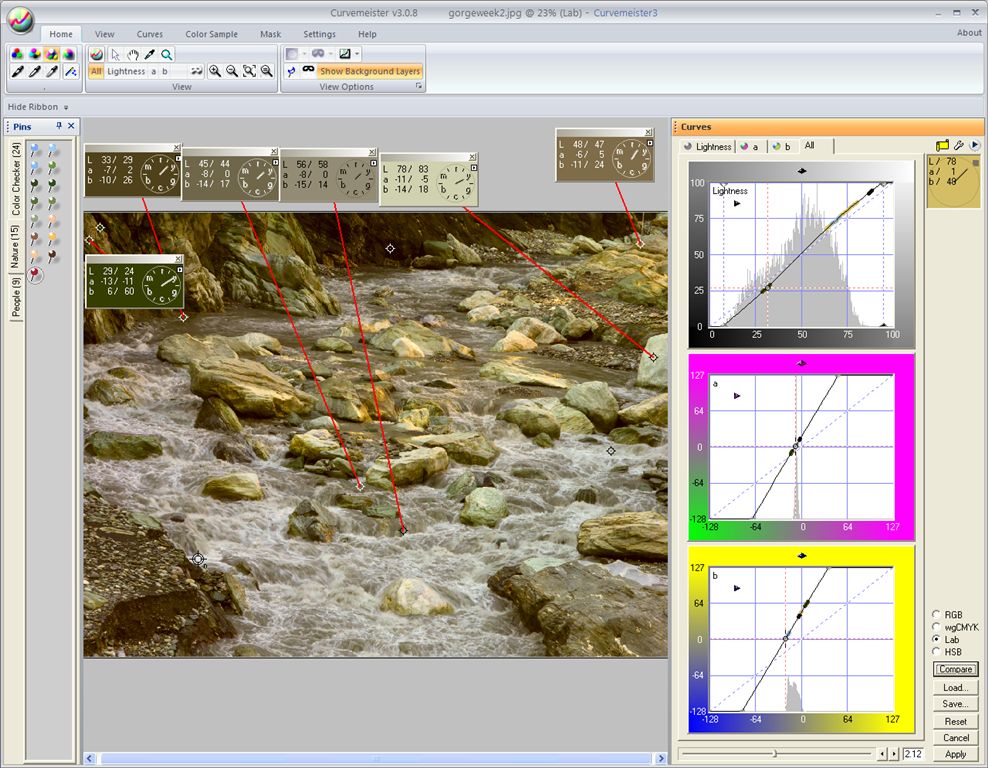Click the zoom out magnifier icon

click(232, 71)
